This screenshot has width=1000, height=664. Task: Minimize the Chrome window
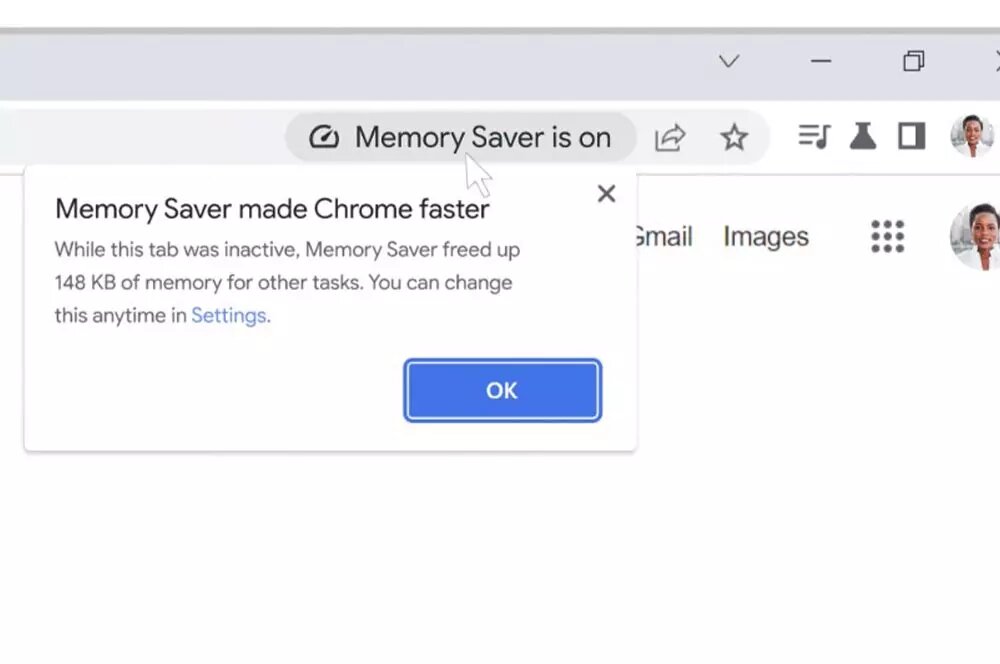pos(821,62)
